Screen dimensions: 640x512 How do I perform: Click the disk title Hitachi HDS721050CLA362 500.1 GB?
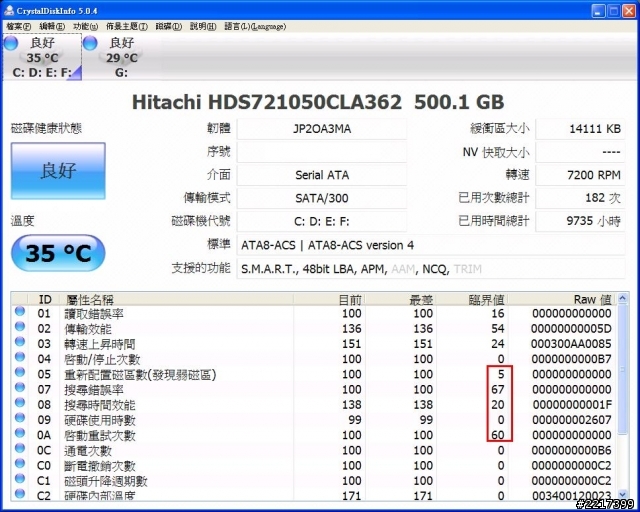click(318, 102)
